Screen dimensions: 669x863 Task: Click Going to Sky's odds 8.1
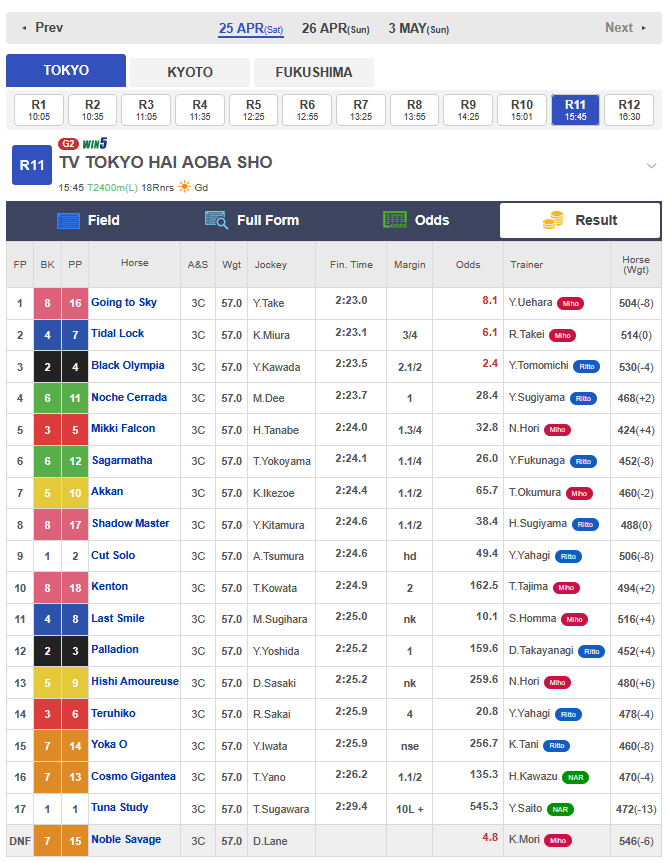click(490, 301)
